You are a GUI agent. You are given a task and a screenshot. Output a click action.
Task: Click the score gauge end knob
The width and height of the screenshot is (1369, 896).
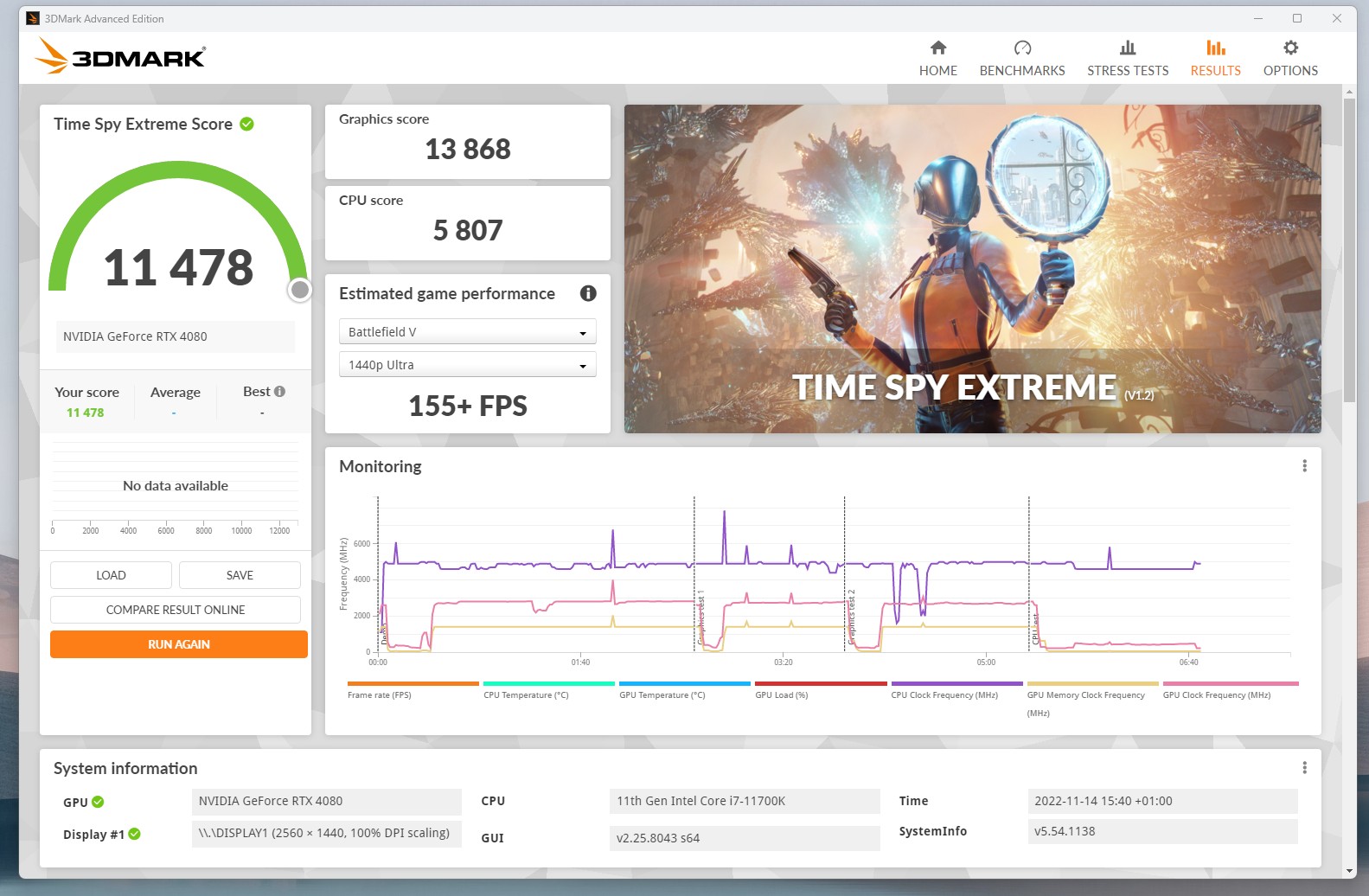click(x=300, y=290)
